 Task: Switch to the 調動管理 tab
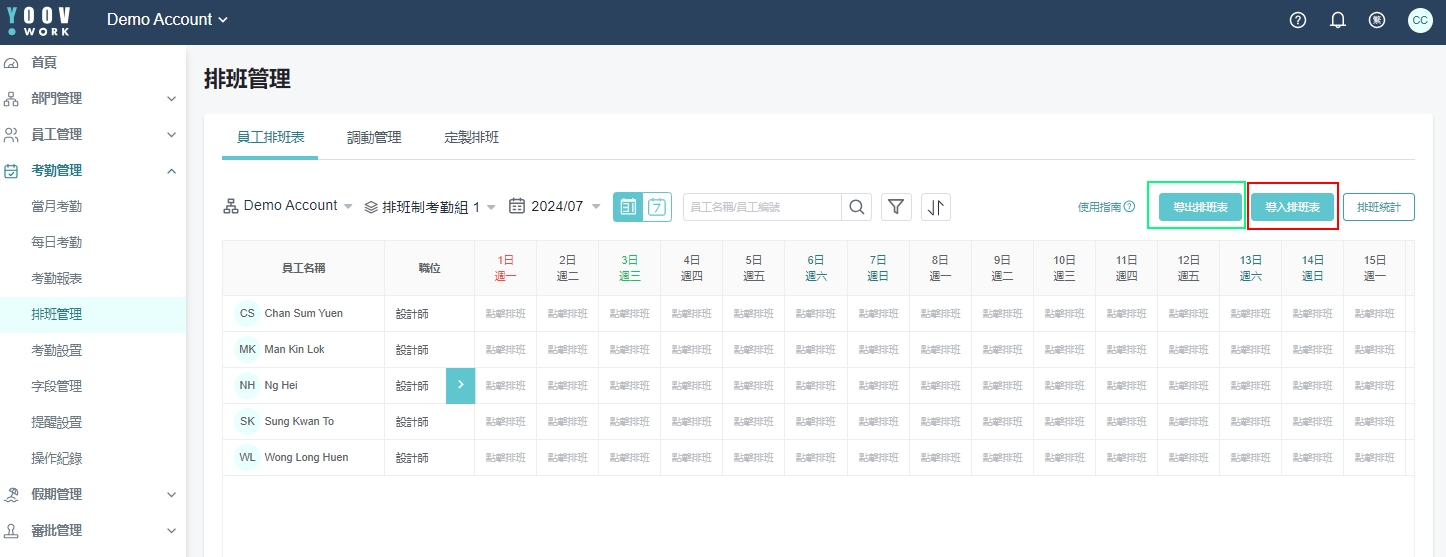(374, 138)
